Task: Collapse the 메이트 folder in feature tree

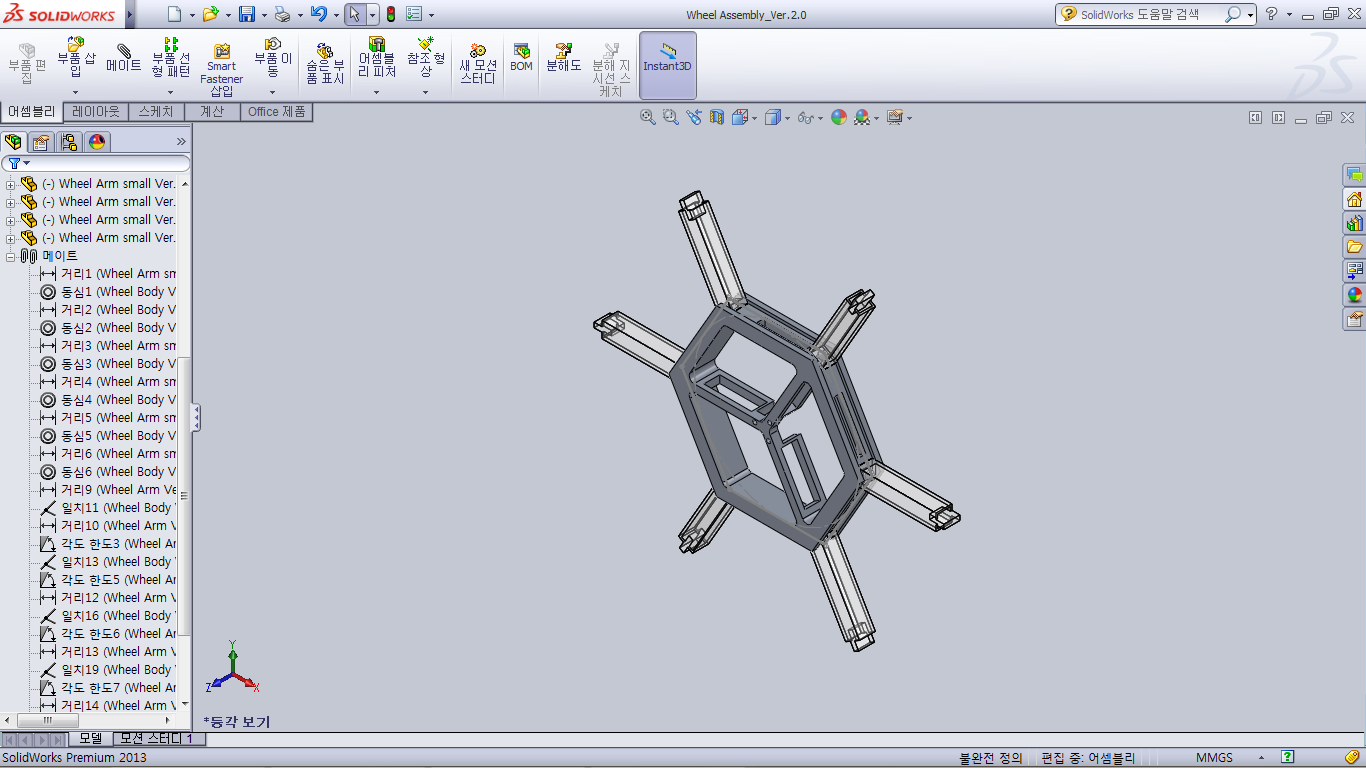Action: pos(11,256)
